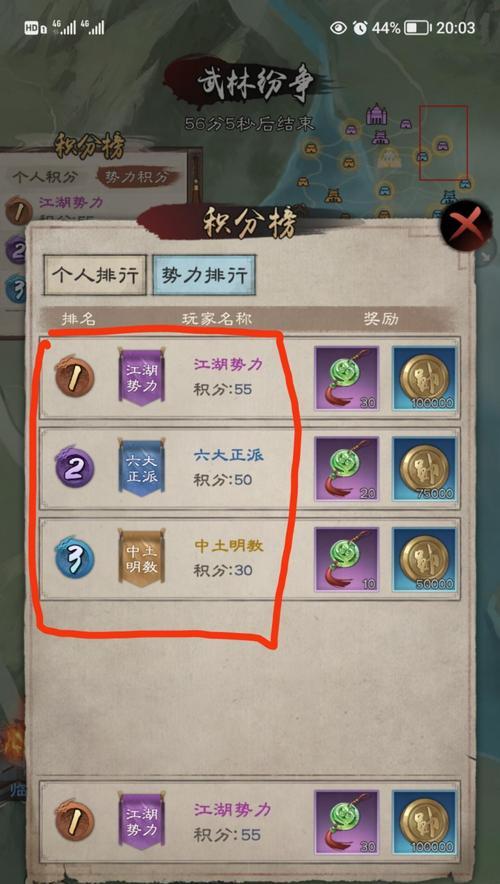Tap the large purple palace on the map
The height and width of the screenshot is (884, 500).
[376, 114]
